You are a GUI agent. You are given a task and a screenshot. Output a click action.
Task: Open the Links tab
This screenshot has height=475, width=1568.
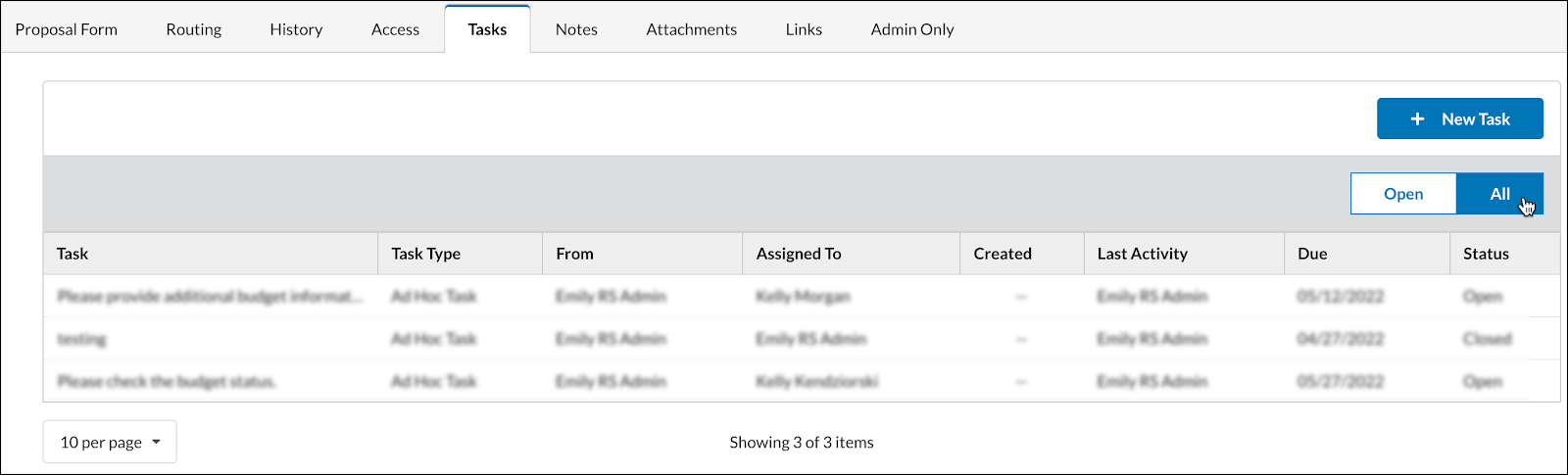pos(804,29)
